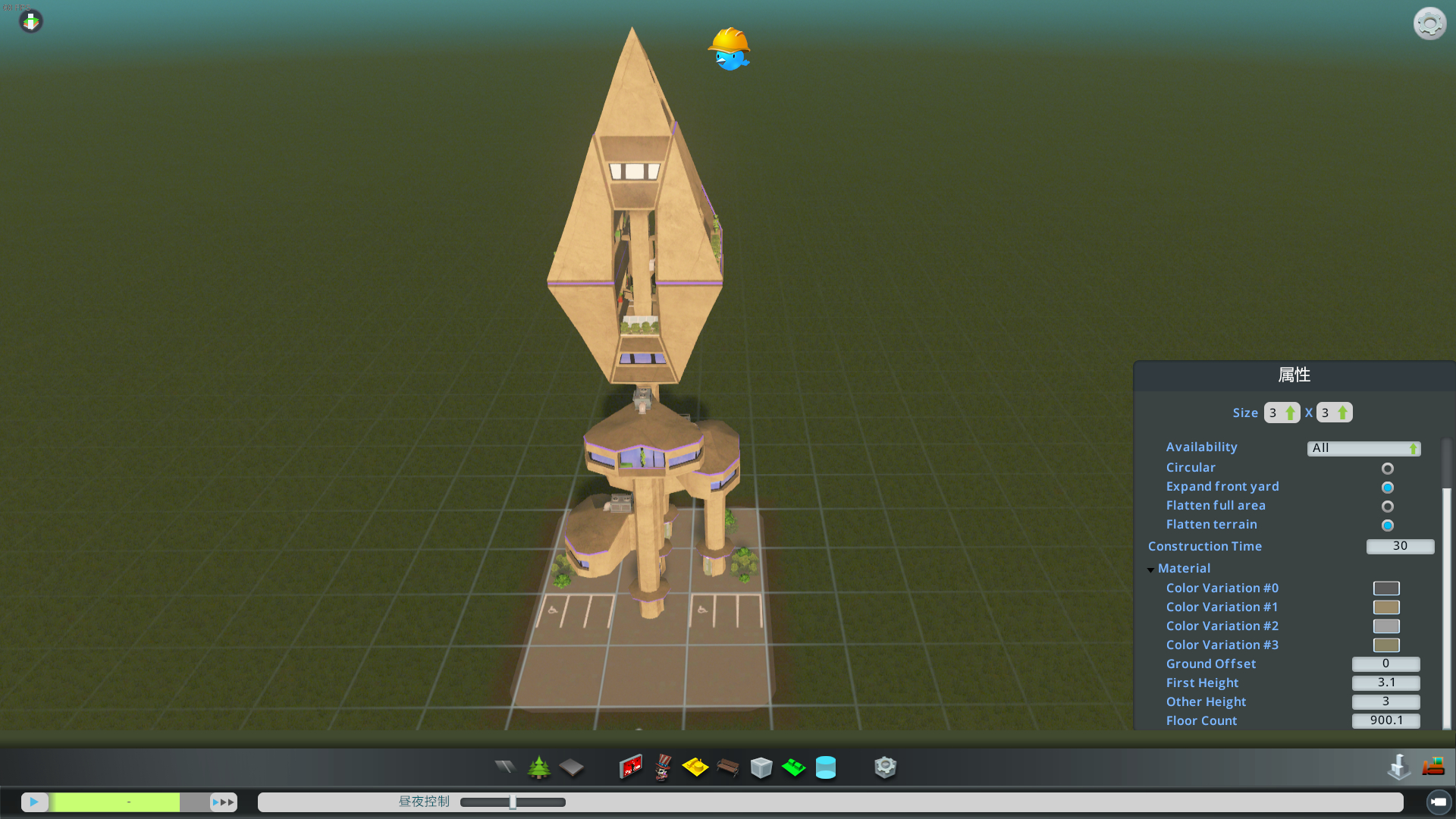This screenshot has width=1456, height=819.
Task: Pick Color Variation #3 swatch
Action: [x=1386, y=645]
